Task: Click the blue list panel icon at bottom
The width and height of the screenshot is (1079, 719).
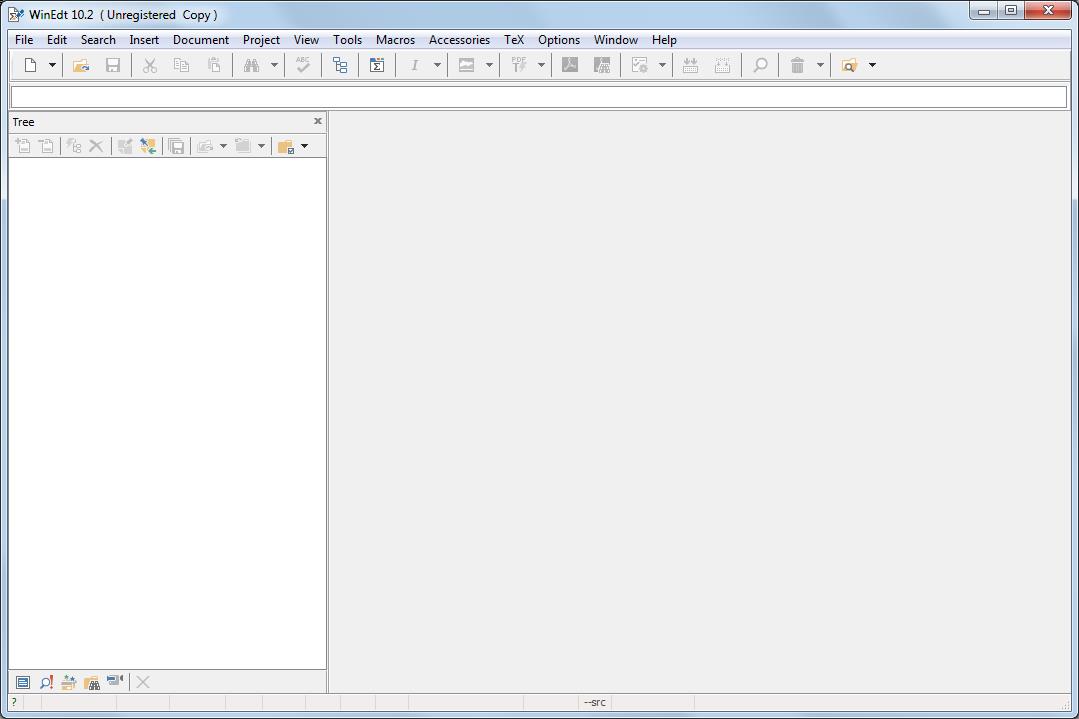Action: pos(23,682)
